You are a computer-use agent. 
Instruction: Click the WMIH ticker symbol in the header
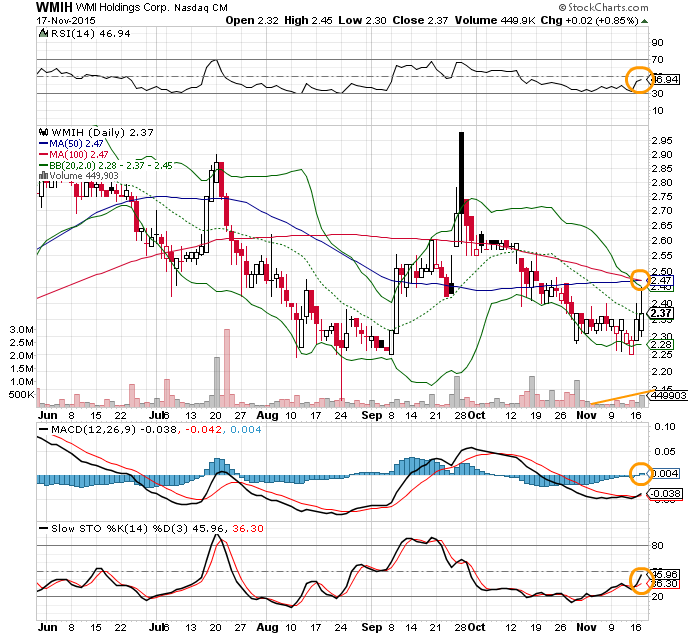pyautogui.click(x=54, y=7)
